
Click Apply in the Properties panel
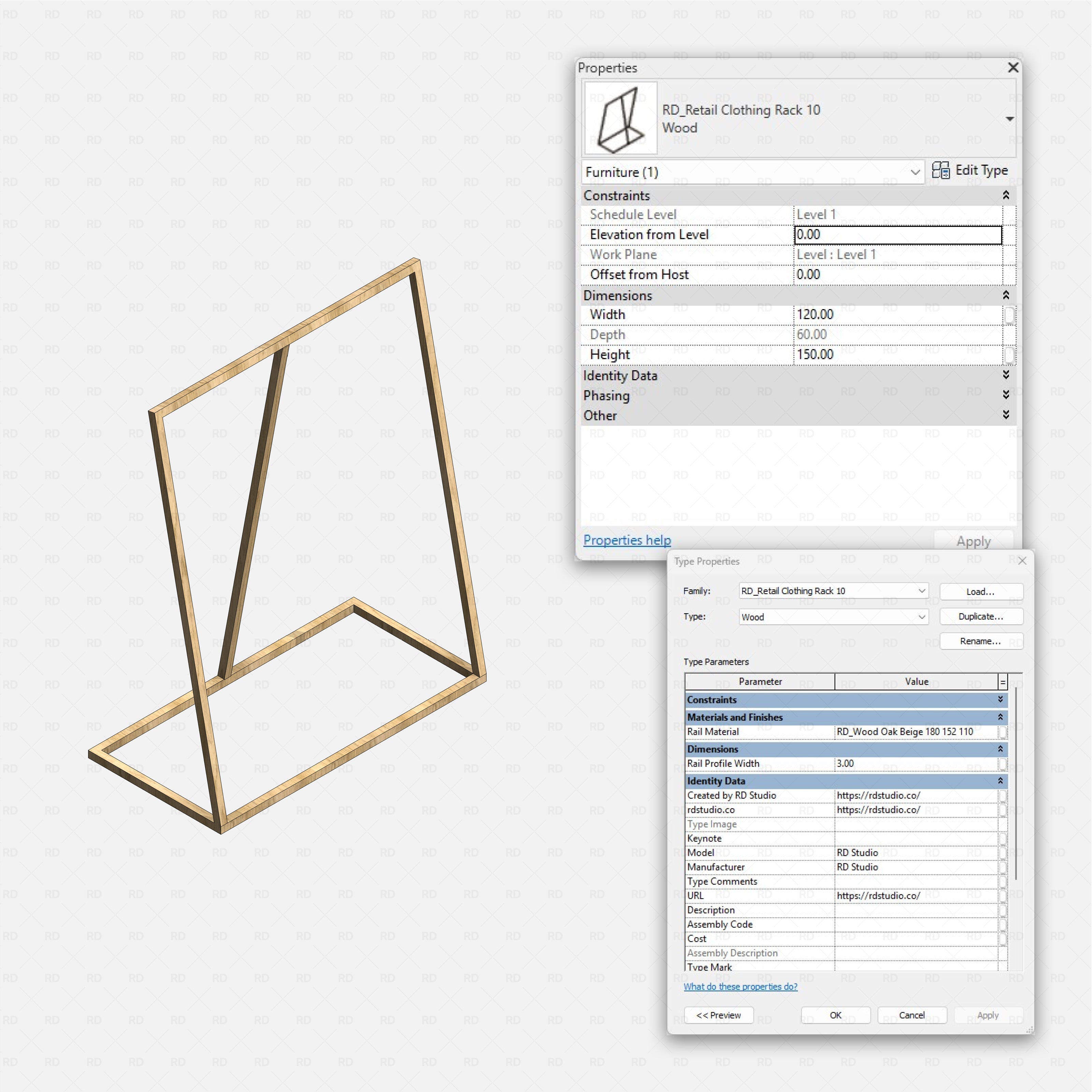[x=973, y=542]
